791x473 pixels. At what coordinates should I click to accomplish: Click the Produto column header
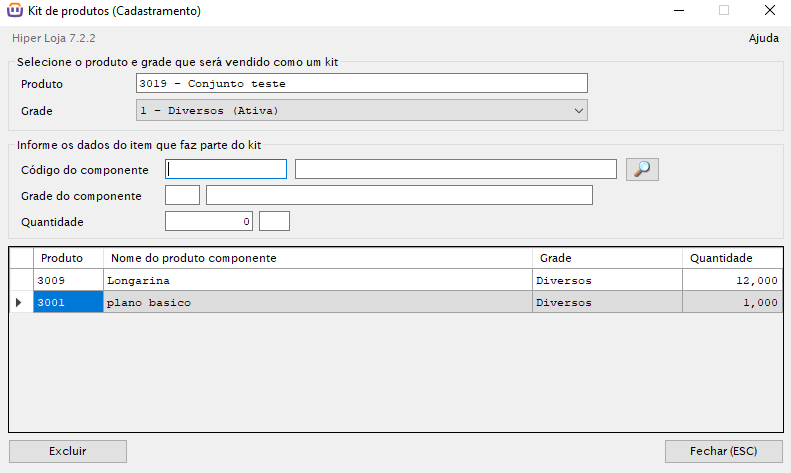point(69,258)
